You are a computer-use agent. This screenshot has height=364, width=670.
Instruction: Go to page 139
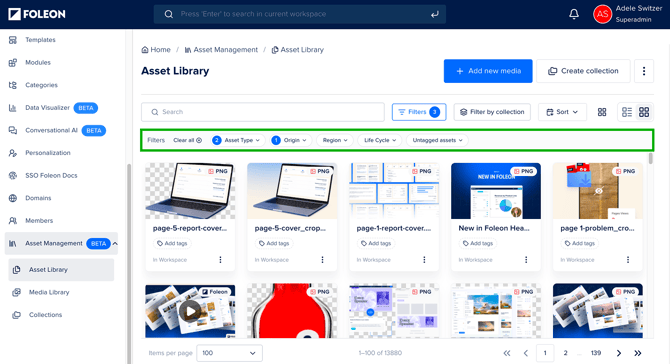[596, 353]
